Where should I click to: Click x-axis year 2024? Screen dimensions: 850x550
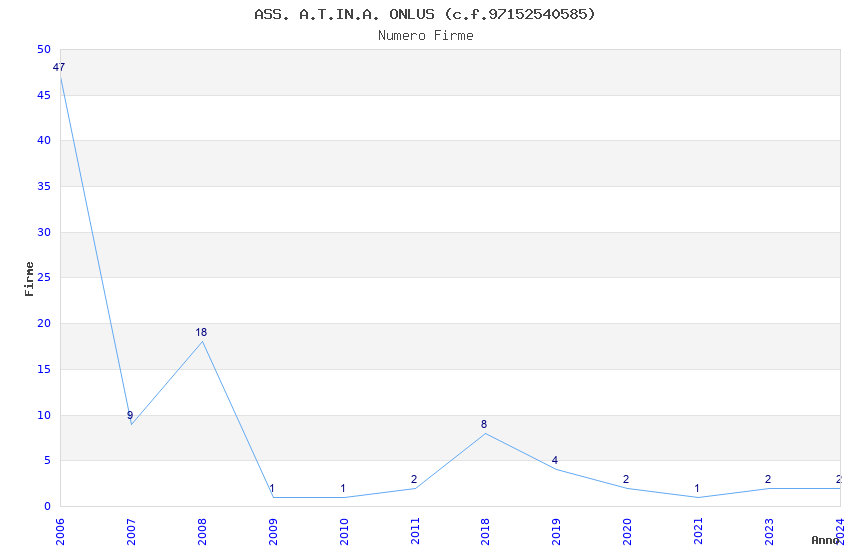pyautogui.click(x=840, y=531)
